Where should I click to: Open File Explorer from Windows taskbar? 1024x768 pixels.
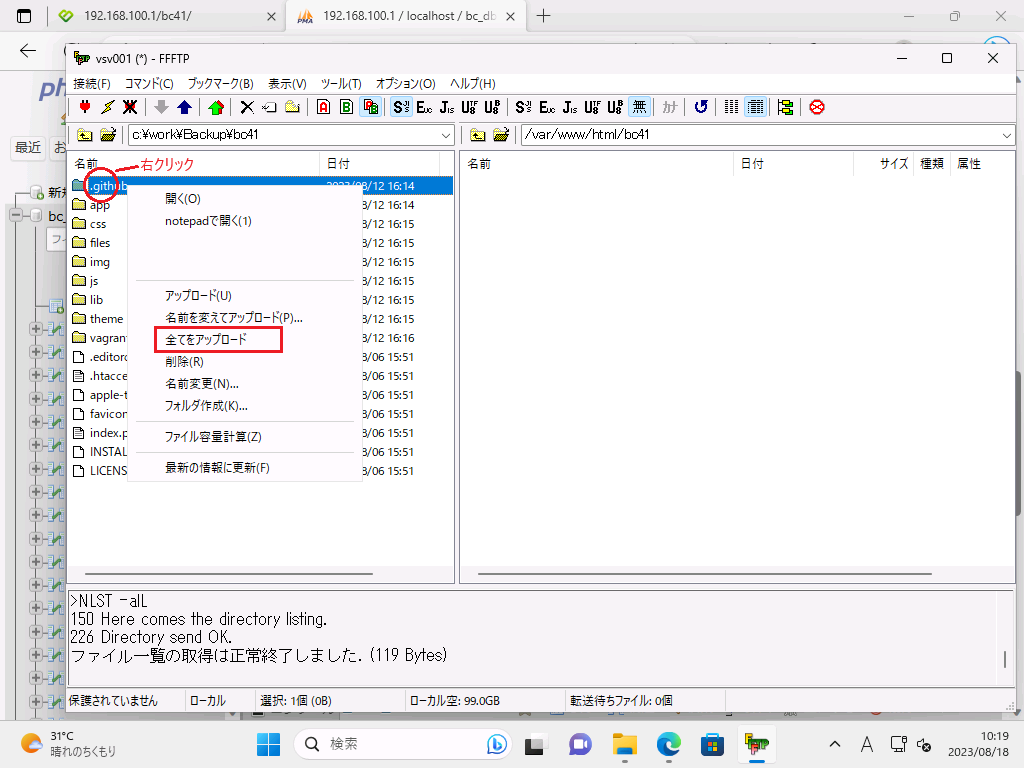pyautogui.click(x=625, y=744)
